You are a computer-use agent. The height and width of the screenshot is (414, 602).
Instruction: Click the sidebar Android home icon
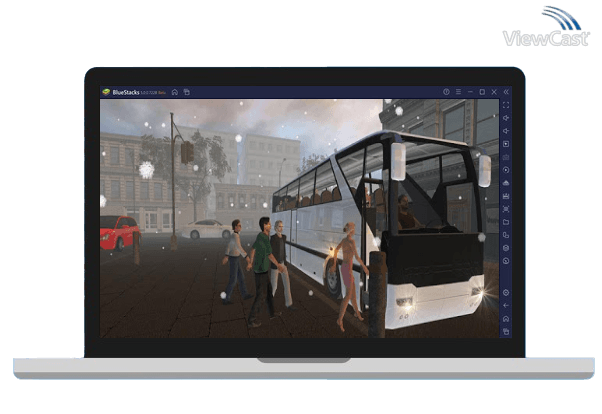tap(506, 319)
